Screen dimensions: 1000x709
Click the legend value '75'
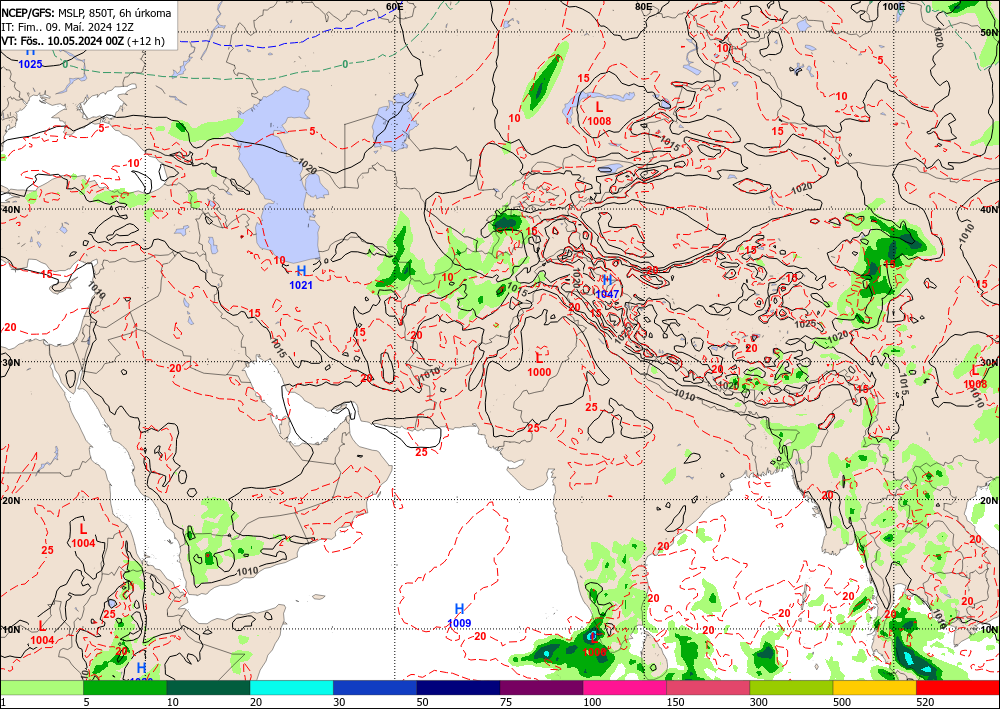(x=506, y=702)
